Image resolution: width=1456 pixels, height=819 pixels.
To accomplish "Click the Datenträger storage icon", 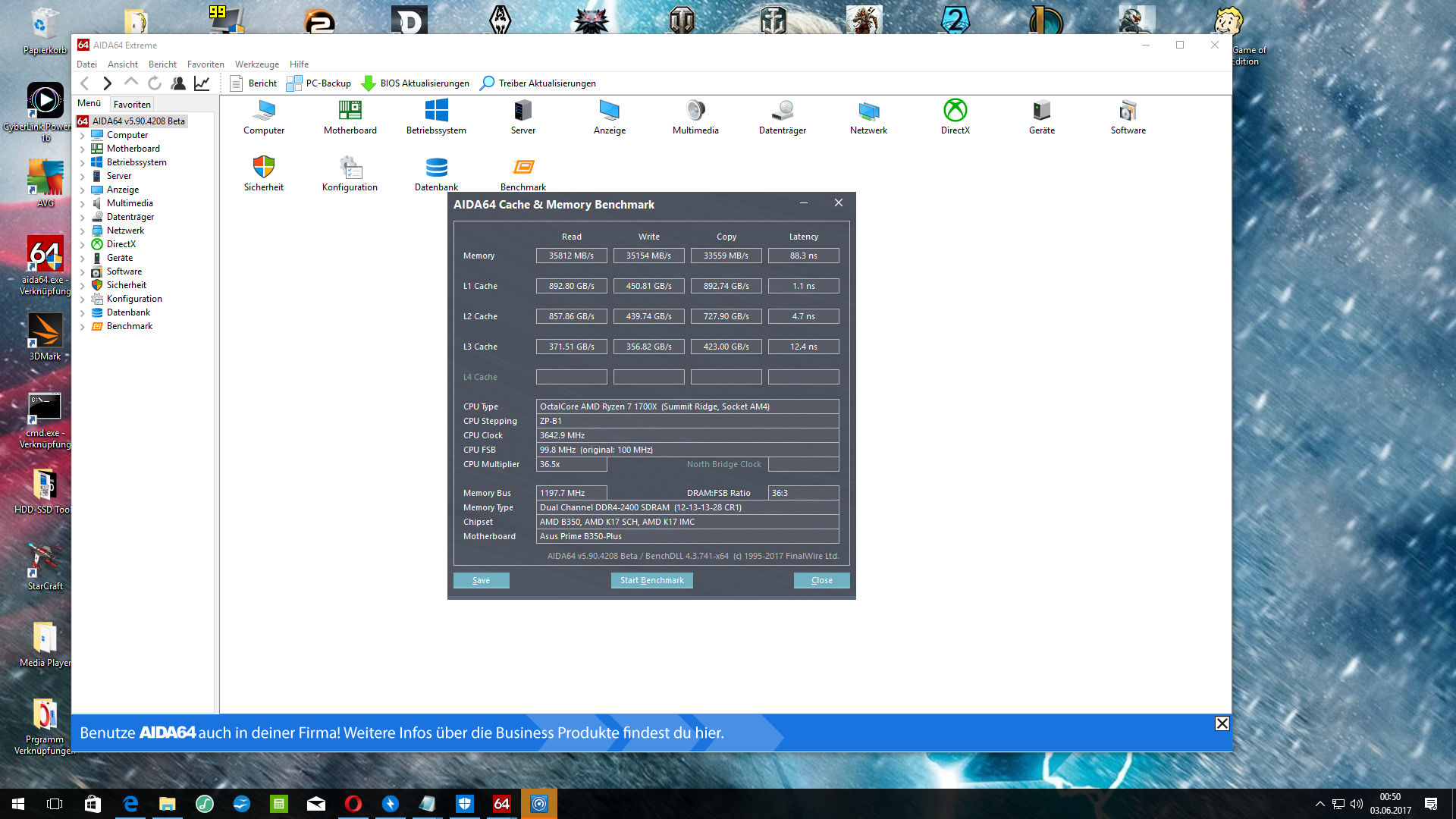I will 782,111.
